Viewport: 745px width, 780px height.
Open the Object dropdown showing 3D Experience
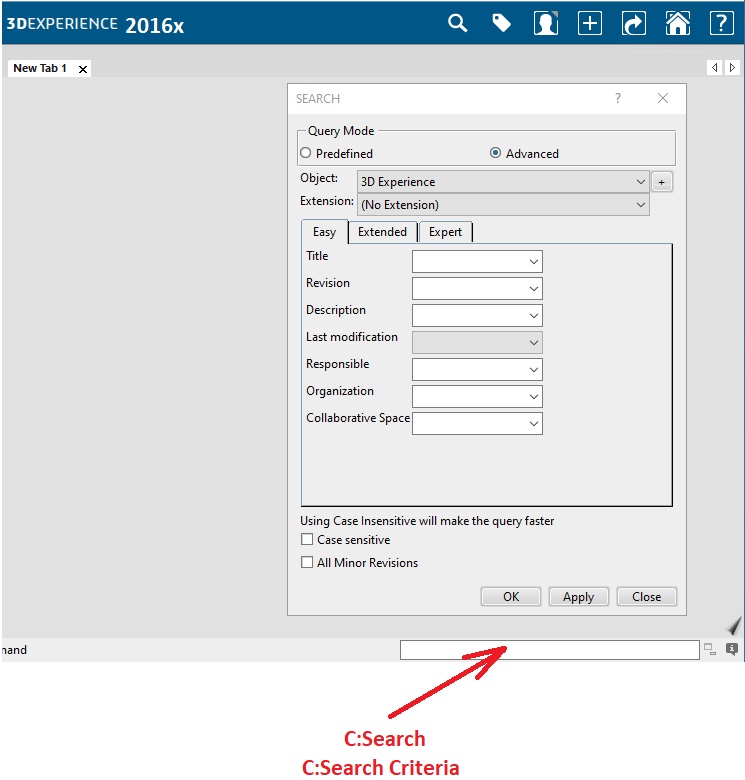click(503, 182)
